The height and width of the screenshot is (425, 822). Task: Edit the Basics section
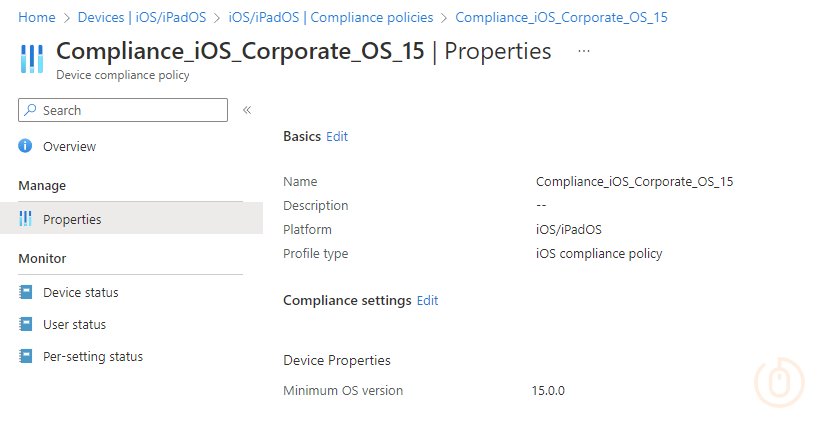point(337,137)
